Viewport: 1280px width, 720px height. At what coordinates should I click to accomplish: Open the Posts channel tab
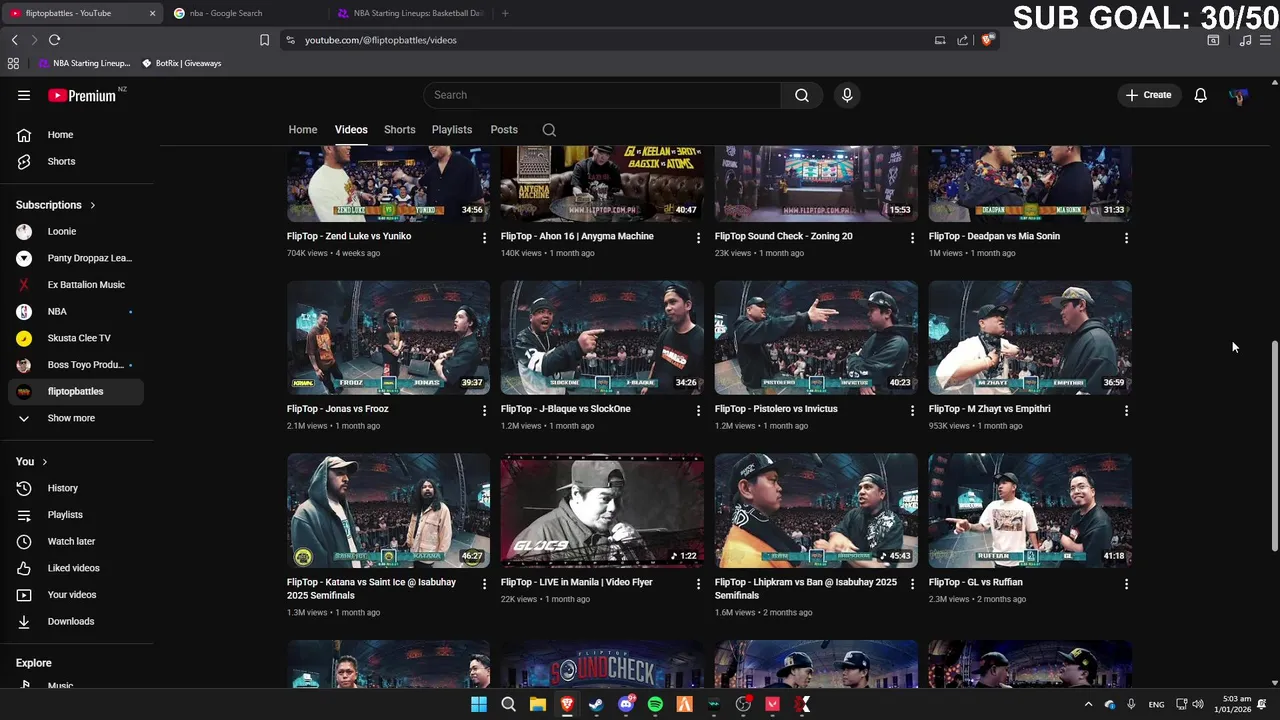point(504,130)
